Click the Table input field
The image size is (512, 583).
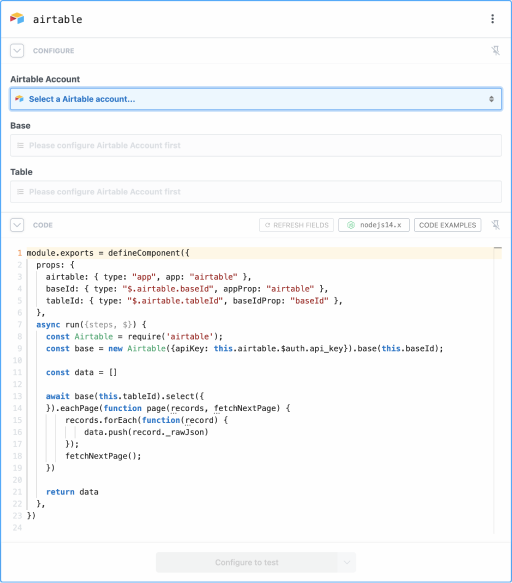[256, 192]
